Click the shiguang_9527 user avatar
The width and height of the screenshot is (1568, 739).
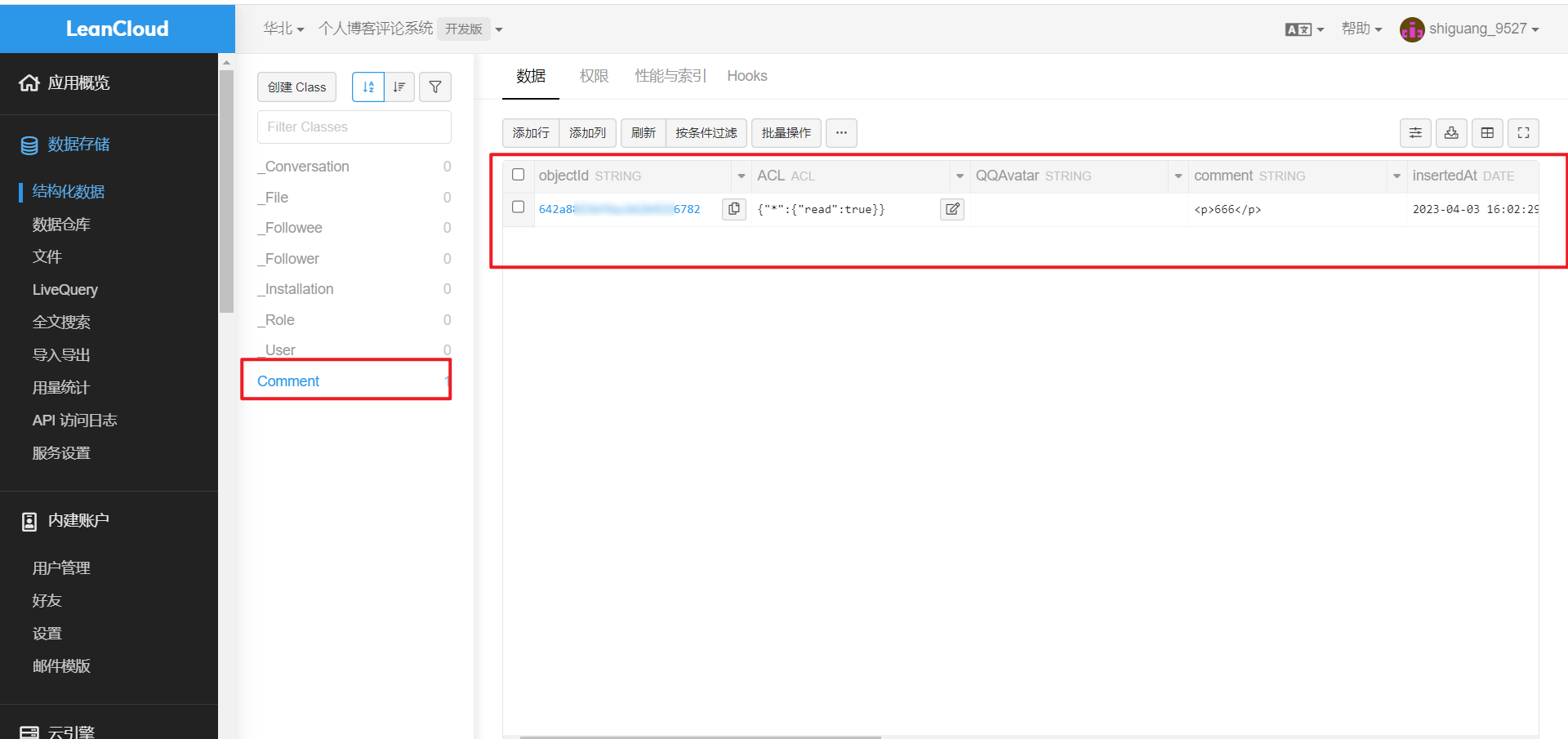[x=1412, y=29]
